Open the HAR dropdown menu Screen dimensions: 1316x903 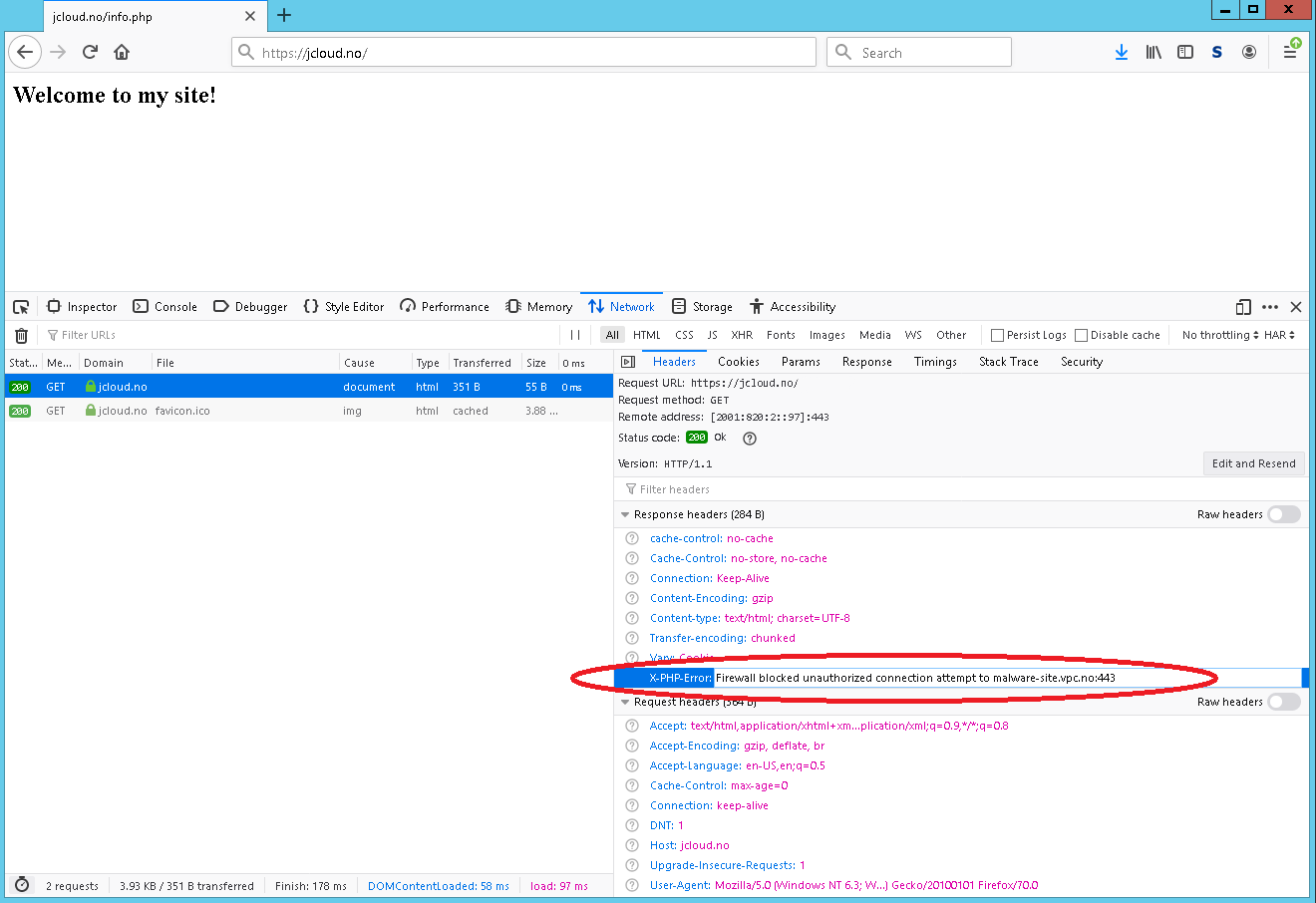click(1279, 335)
